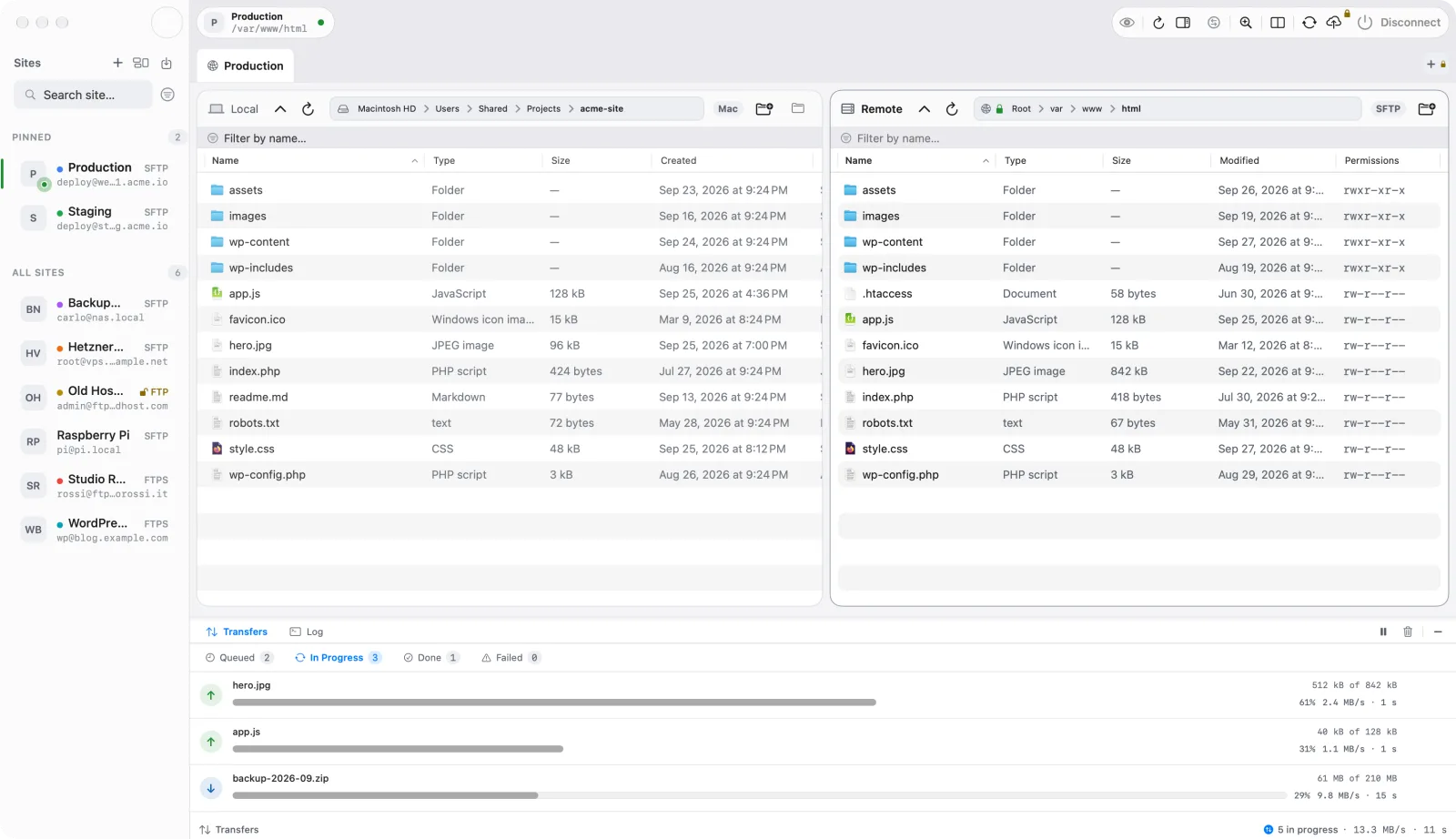Show the Queued transfers
The height and width of the screenshot is (839, 1456).
pos(239,658)
